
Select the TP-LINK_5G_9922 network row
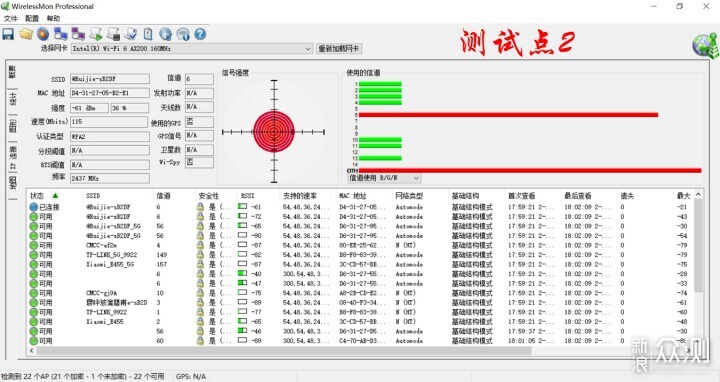pos(360,255)
